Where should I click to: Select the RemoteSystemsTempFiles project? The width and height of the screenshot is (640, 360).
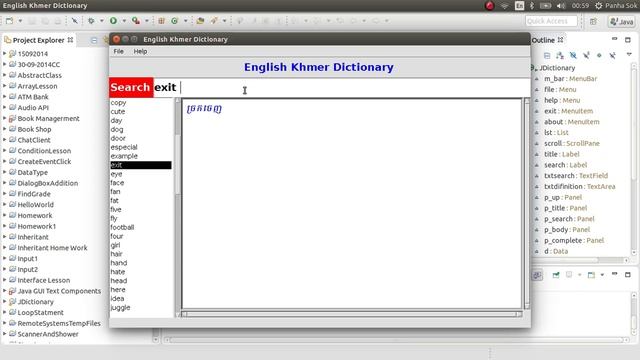point(59,323)
